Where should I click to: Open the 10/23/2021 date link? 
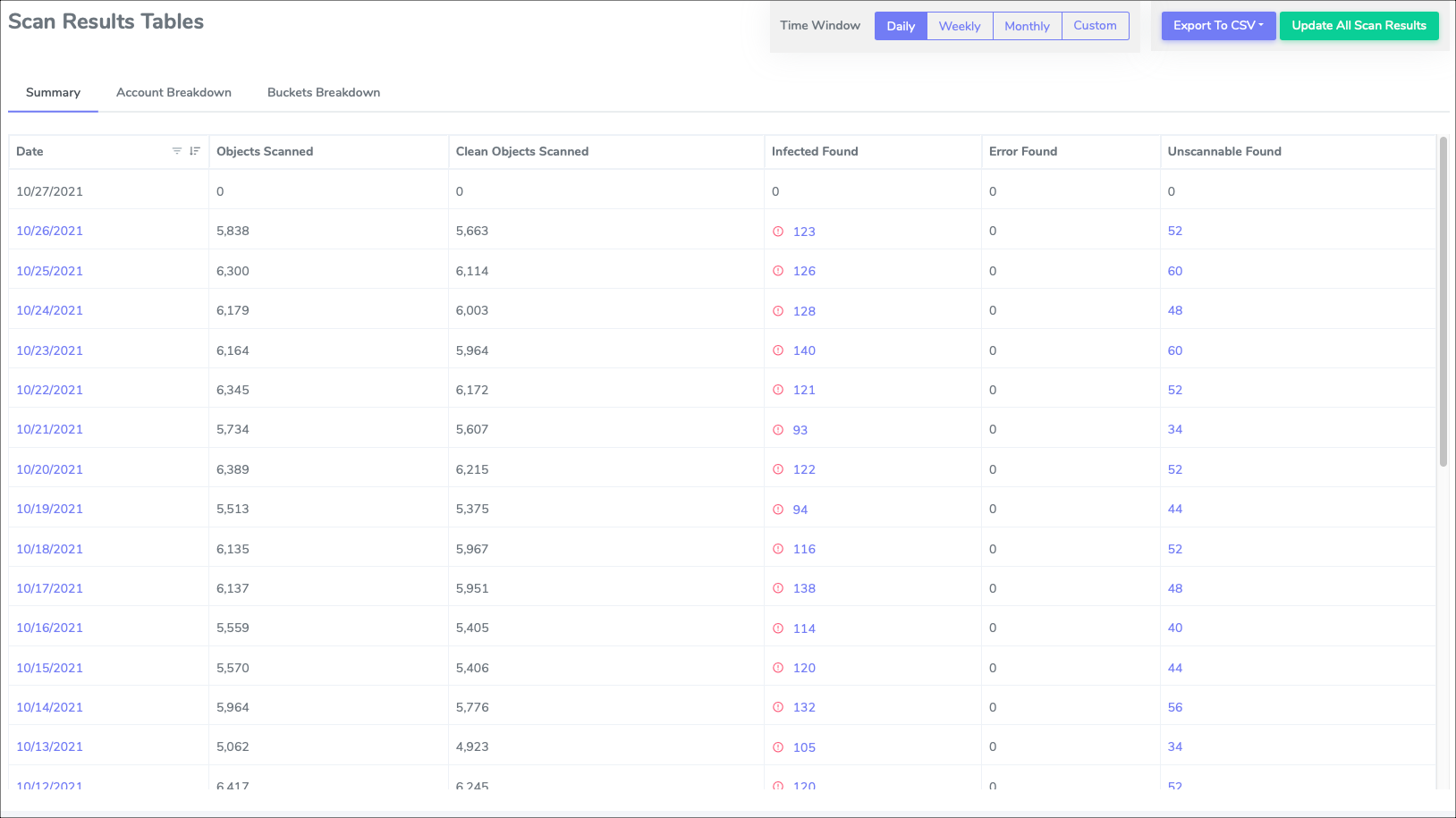point(49,350)
